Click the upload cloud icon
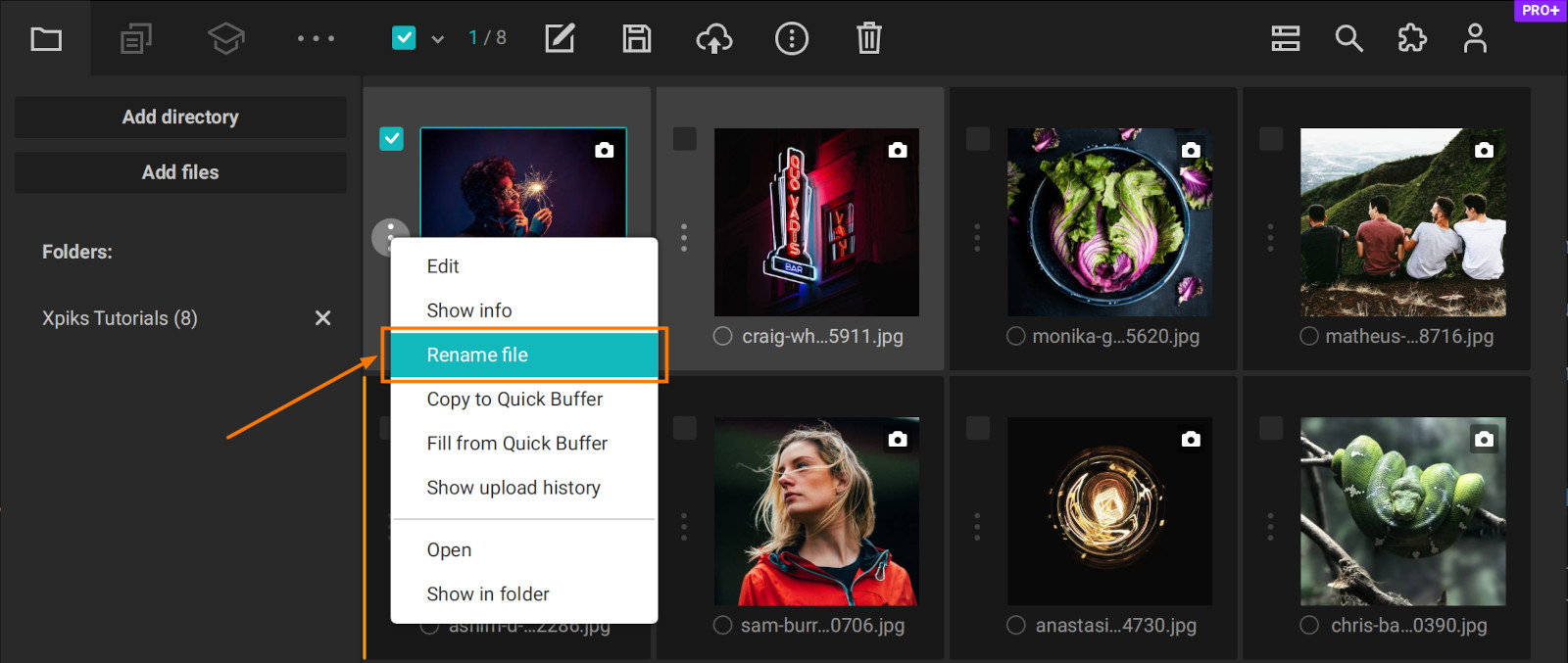This screenshot has height=663, width=1568. point(713,39)
